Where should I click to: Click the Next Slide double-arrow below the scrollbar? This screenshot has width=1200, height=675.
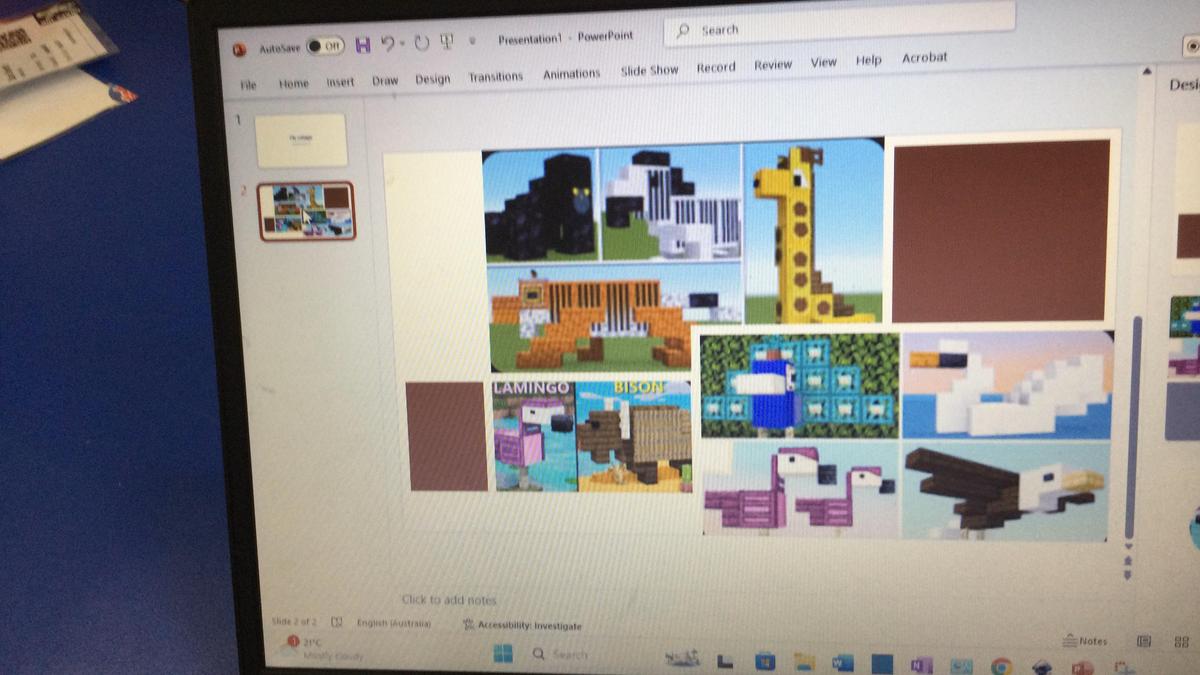1128,575
